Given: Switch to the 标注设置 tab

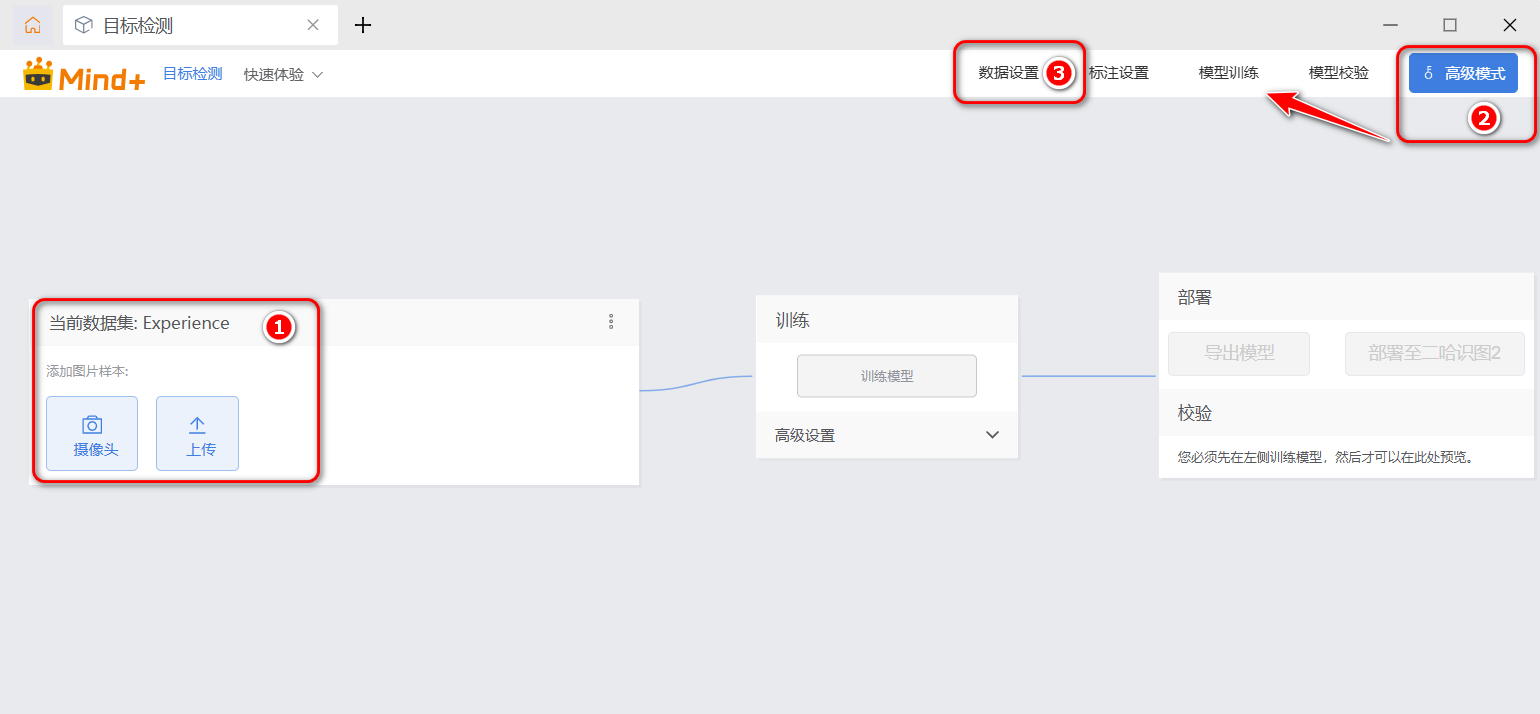Looking at the screenshot, I should tap(1119, 73).
